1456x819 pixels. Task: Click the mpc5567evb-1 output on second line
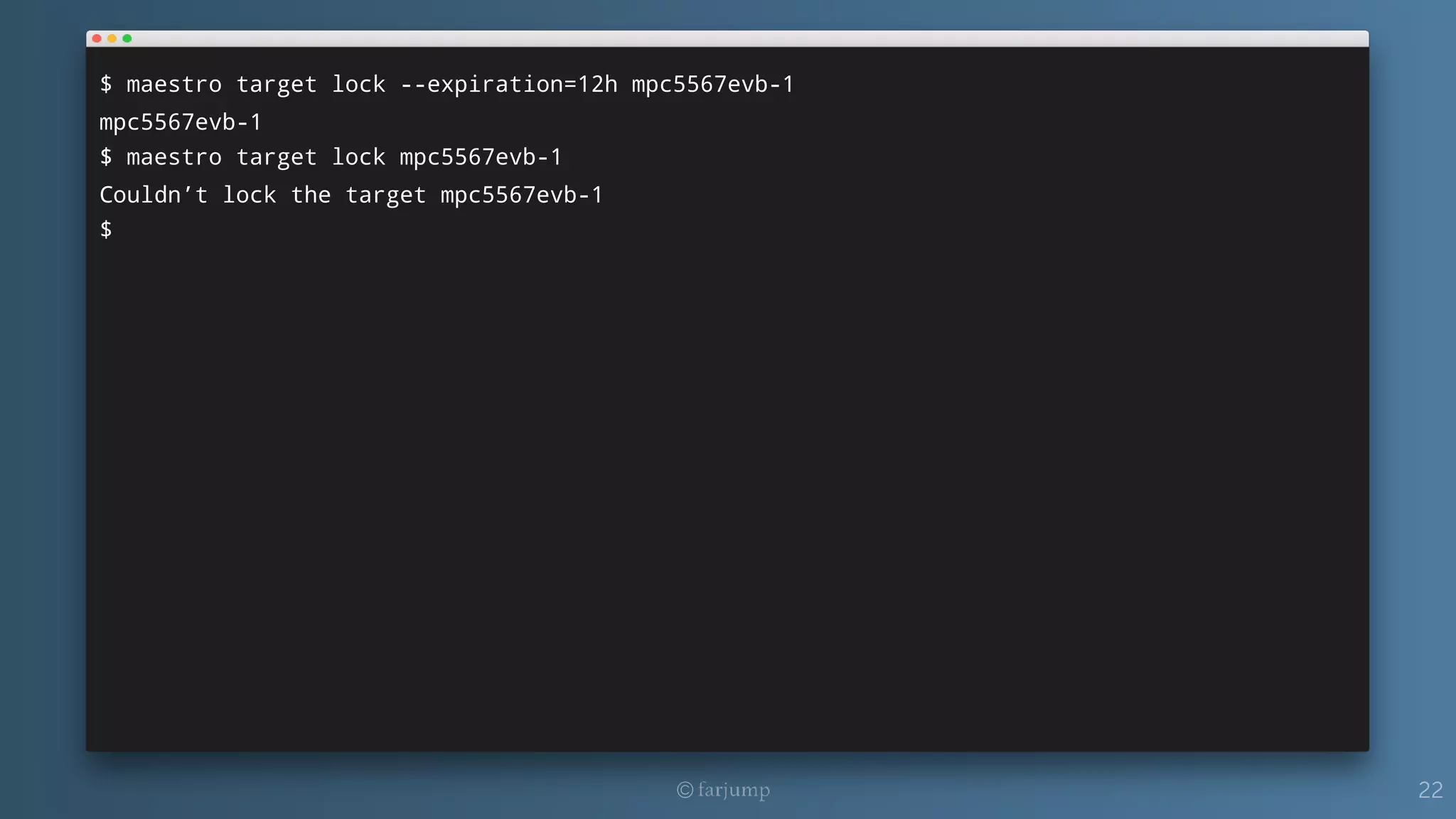tap(181, 123)
